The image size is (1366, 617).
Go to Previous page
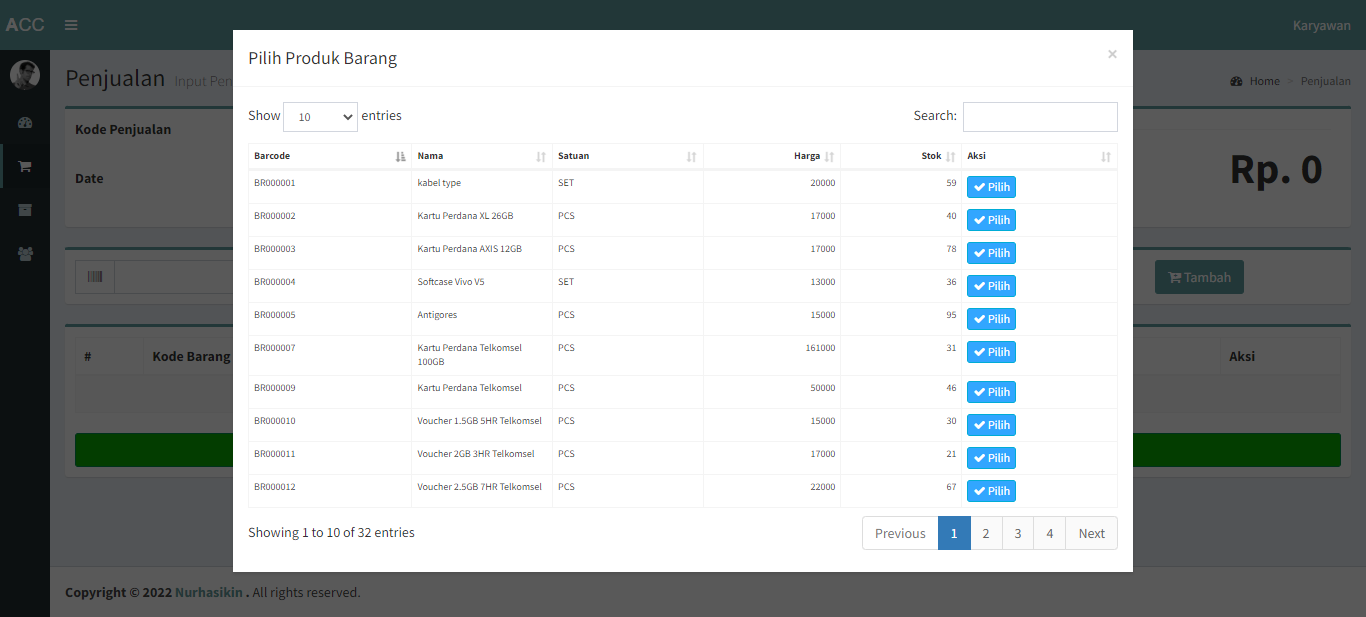[x=900, y=533]
